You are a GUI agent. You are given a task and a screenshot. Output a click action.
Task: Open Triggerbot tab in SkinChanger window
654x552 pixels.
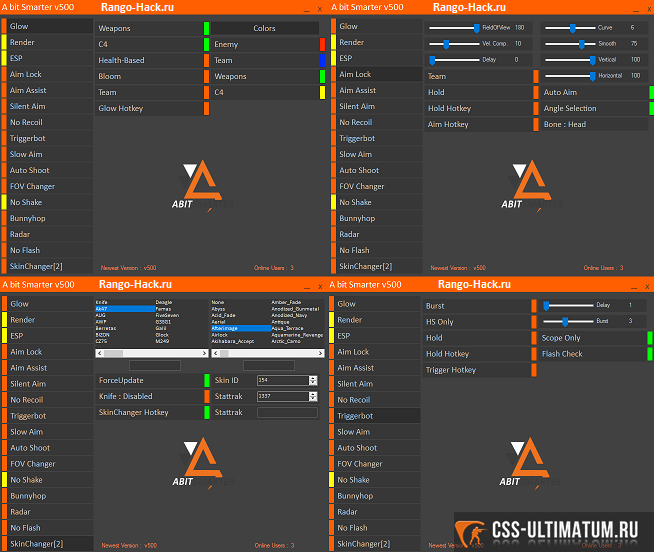click(x=47, y=416)
